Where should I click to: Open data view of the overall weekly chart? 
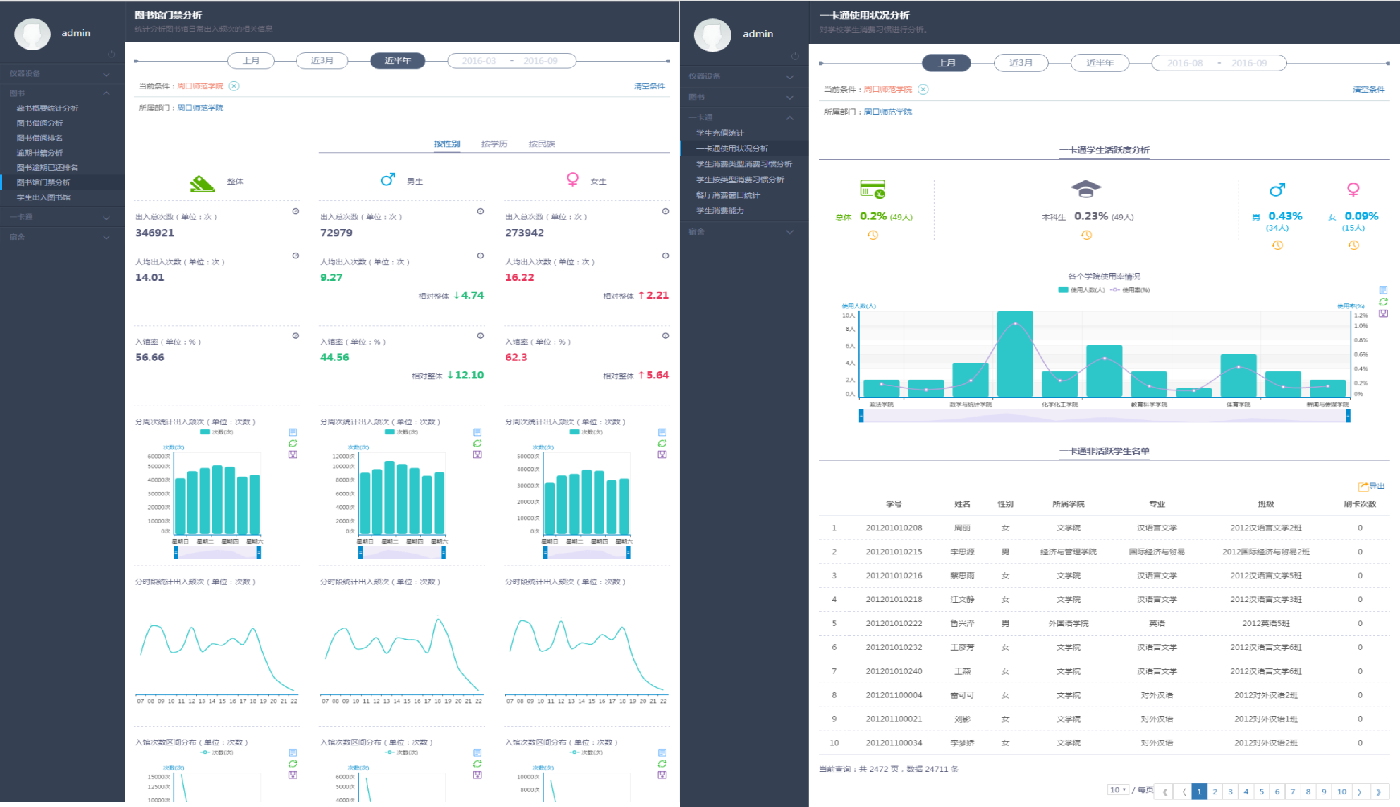pos(294,432)
